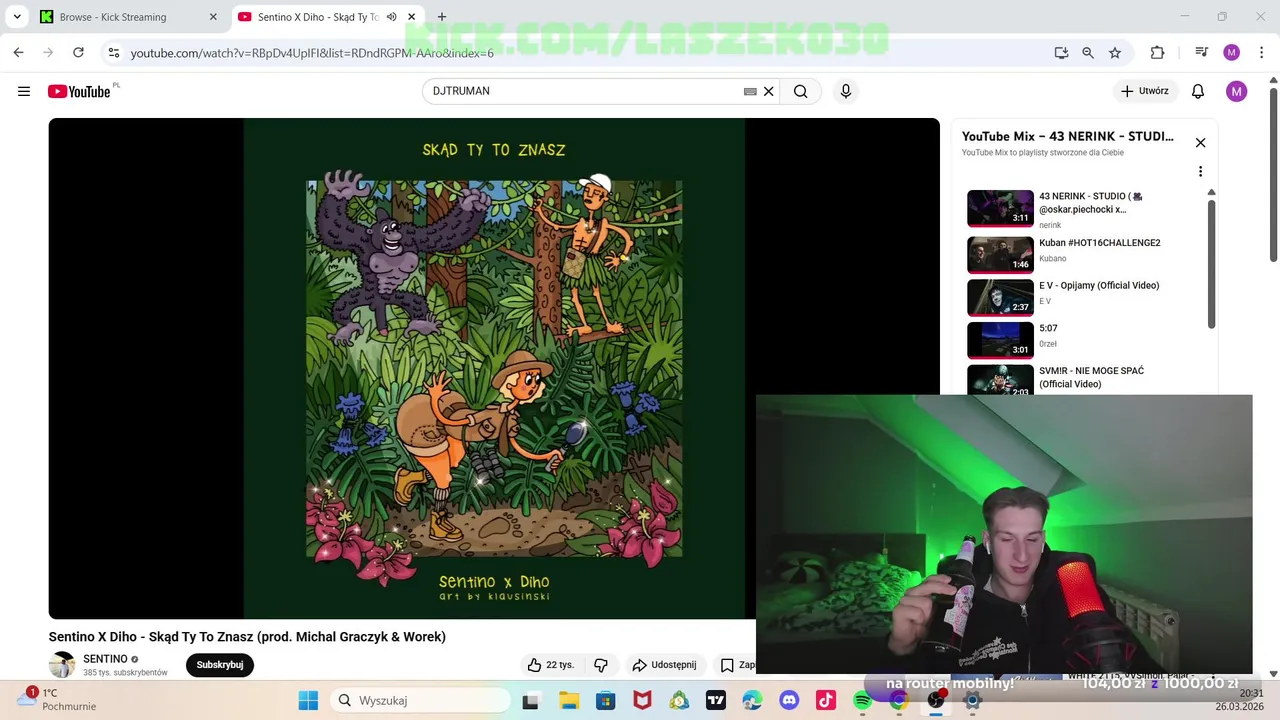This screenshot has height=720, width=1280.
Task: Reload the YouTube page
Action: coord(78,53)
